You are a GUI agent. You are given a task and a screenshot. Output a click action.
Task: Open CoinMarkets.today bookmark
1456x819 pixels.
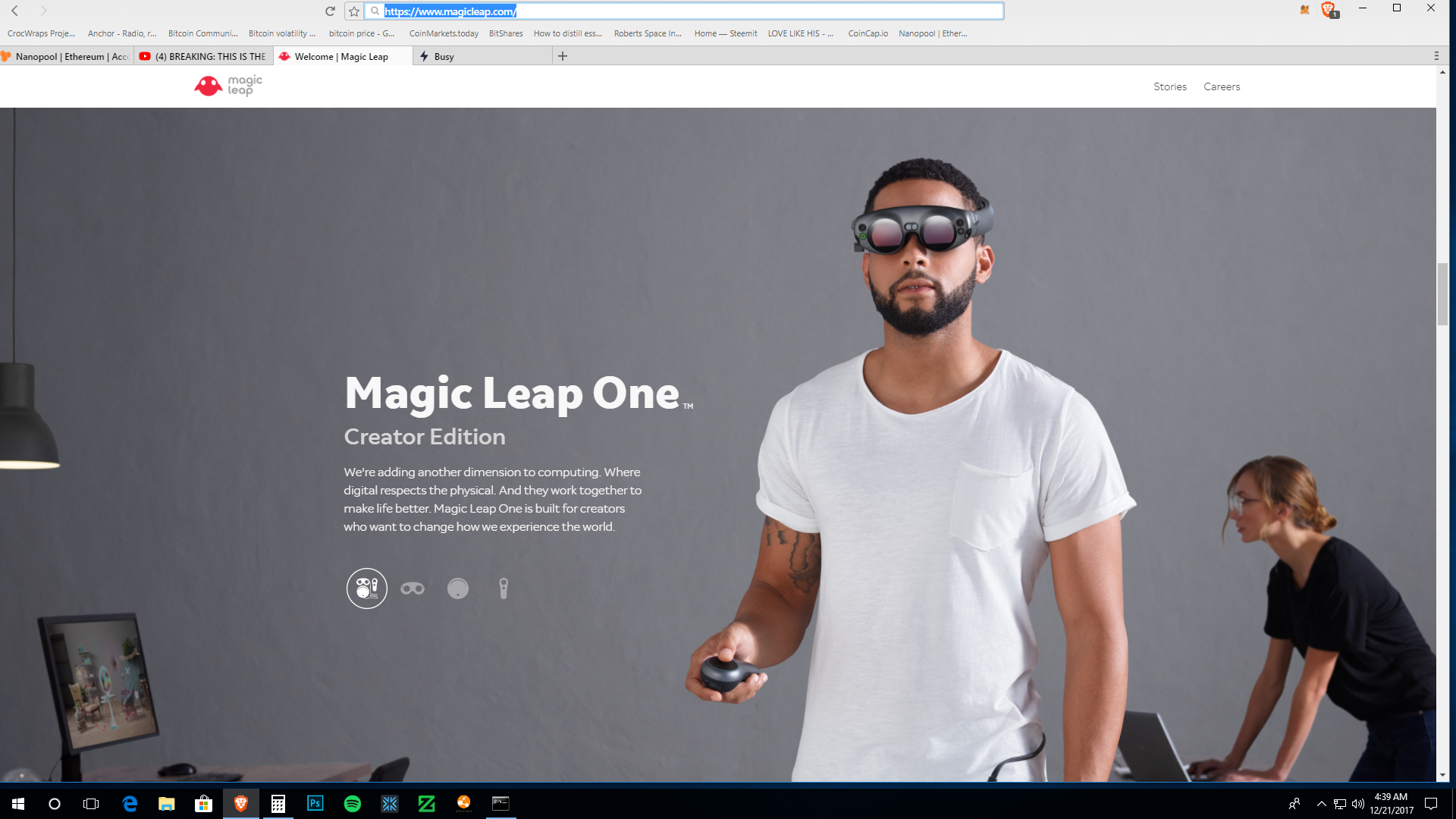444,33
